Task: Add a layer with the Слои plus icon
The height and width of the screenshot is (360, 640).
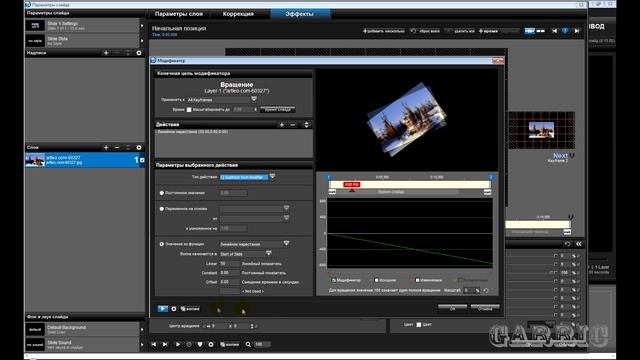Action: (106, 147)
